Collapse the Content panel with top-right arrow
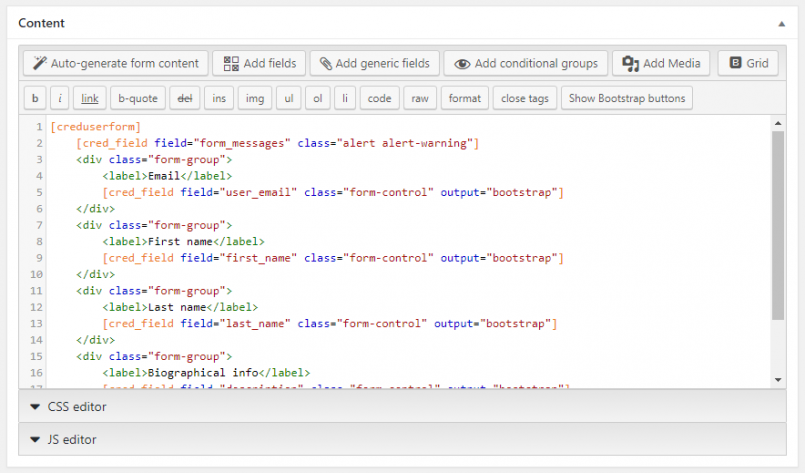805x473 pixels. tap(781, 24)
